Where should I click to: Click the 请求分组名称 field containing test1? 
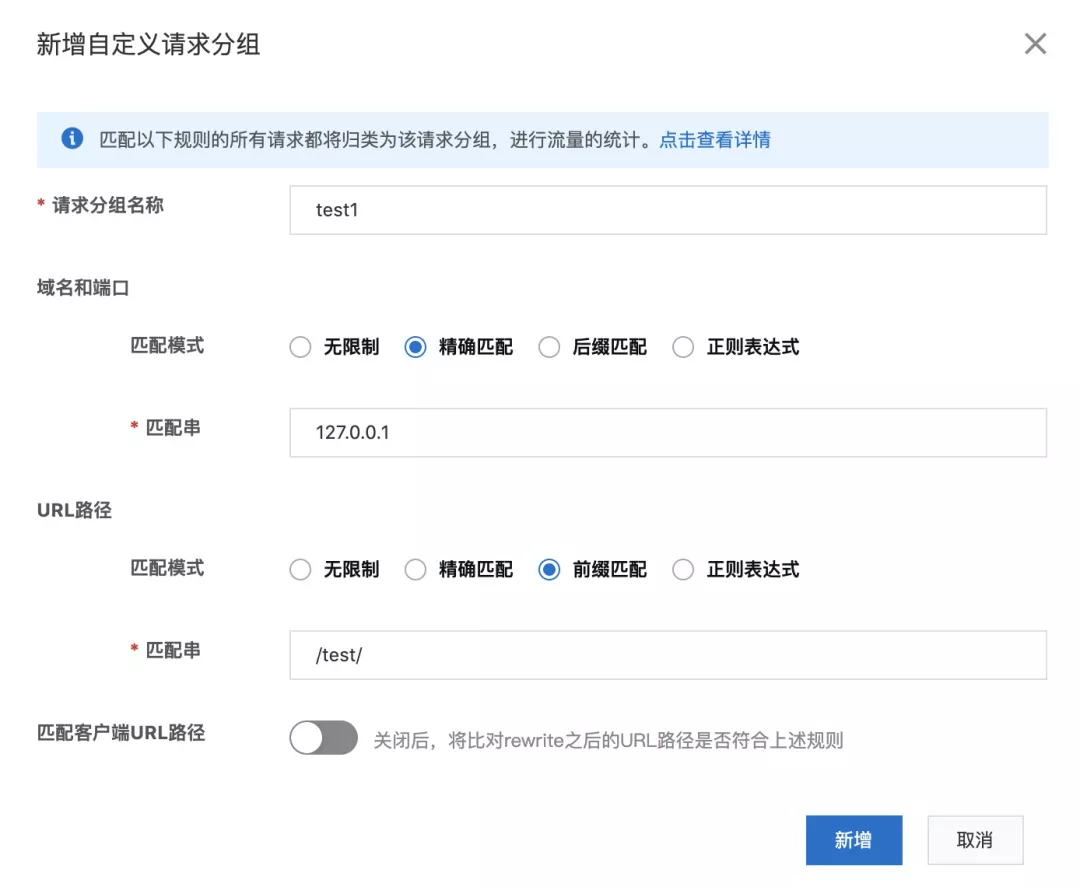(x=667, y=210)
